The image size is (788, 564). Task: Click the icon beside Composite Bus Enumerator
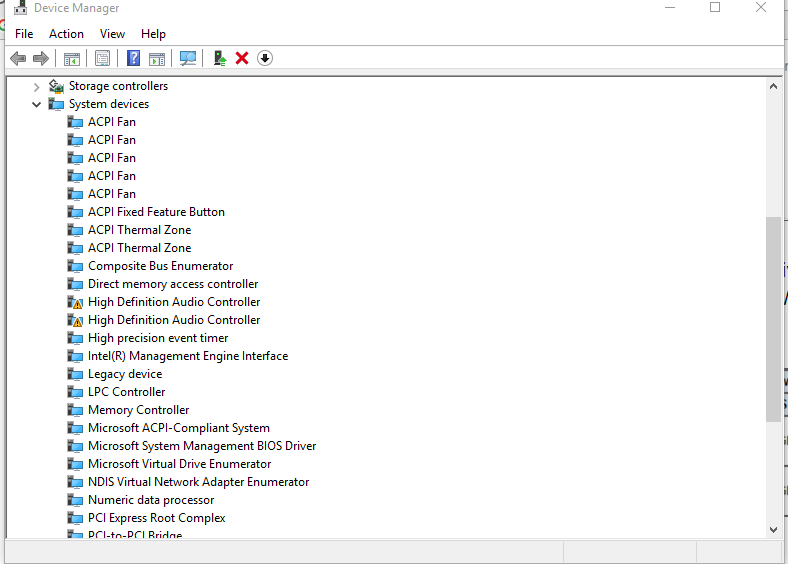(x=75, y=266)
